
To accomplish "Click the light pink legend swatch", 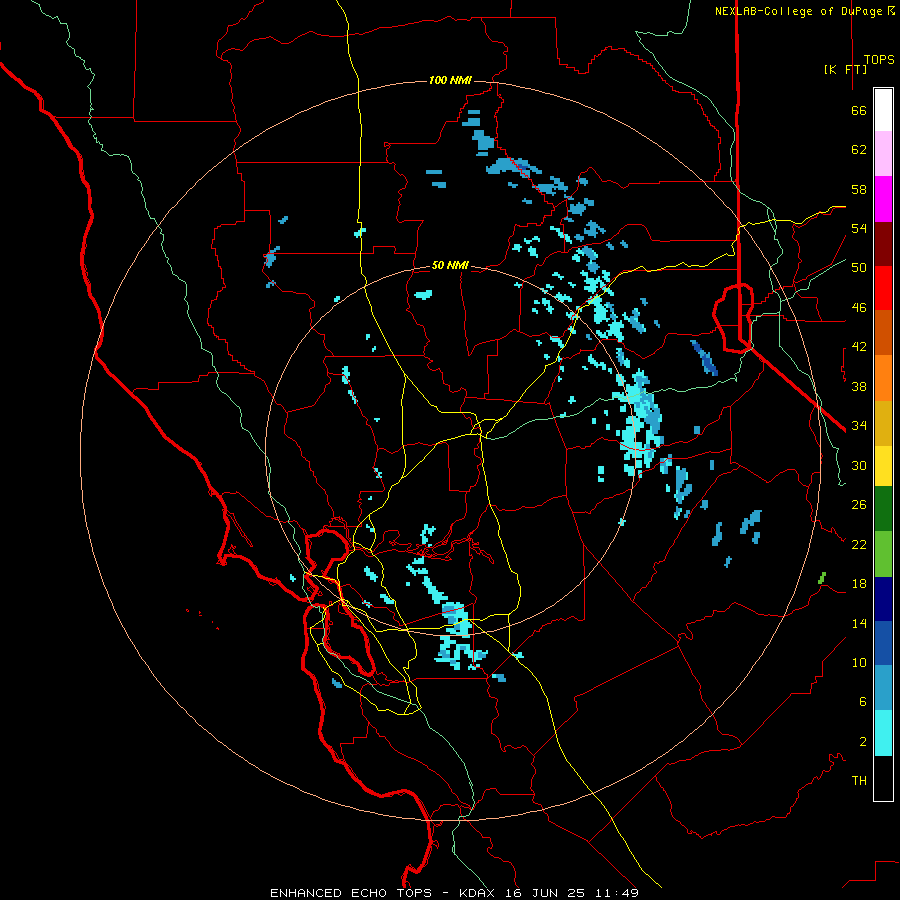I will point(883,153).
